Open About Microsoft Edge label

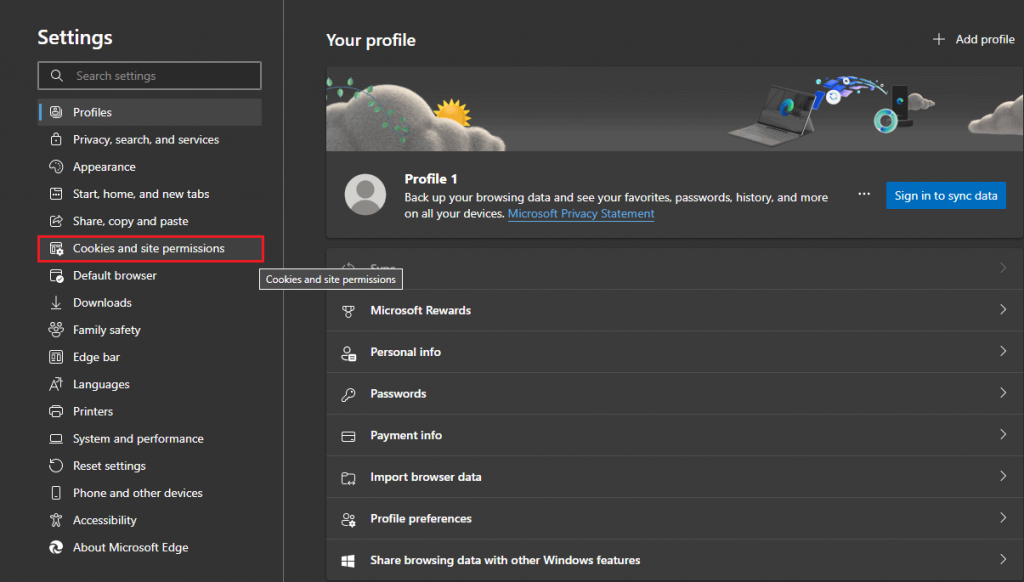[131, 547]
